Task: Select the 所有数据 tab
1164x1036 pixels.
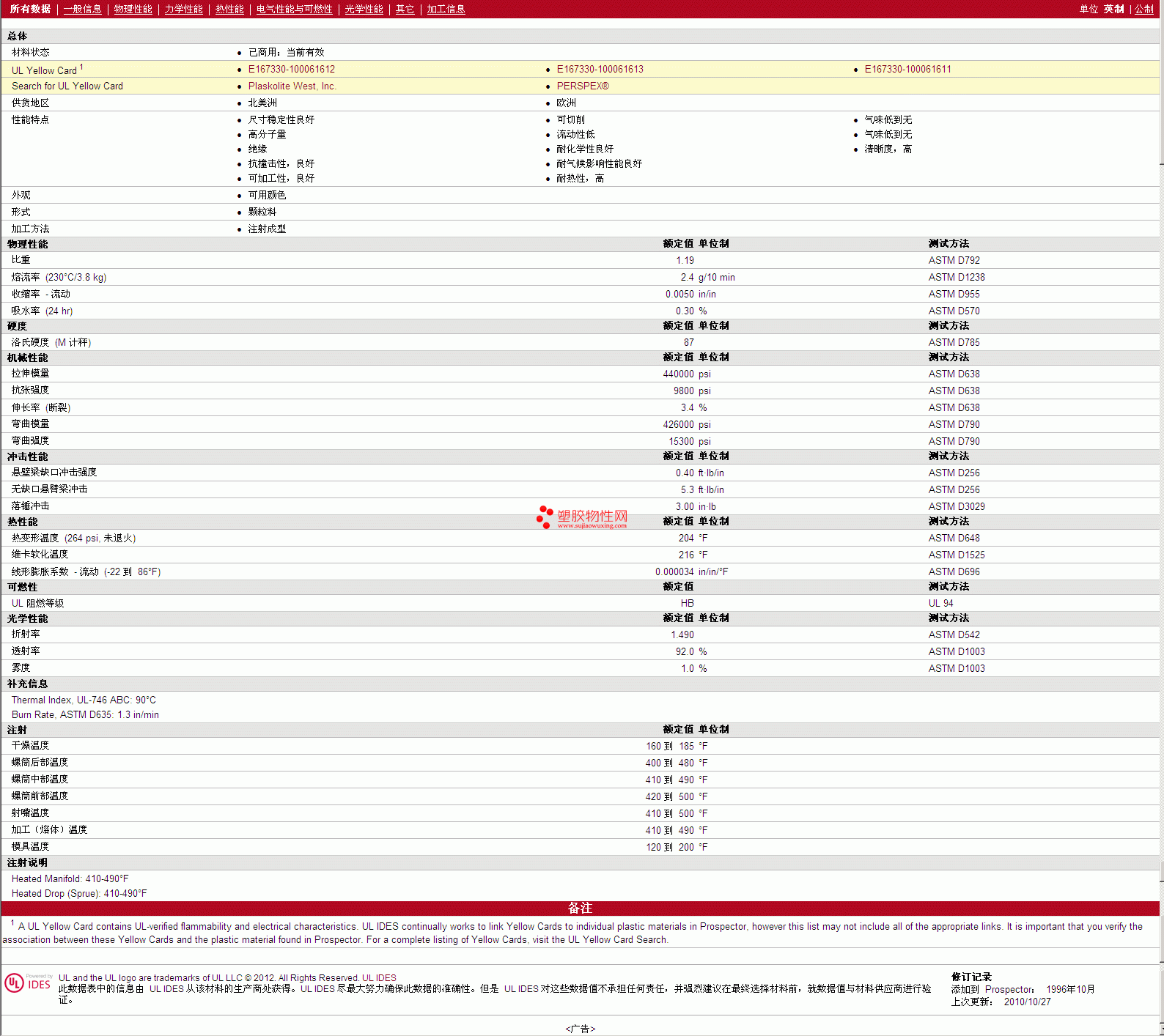Action: pyautogui.click(x=30, y=10)
